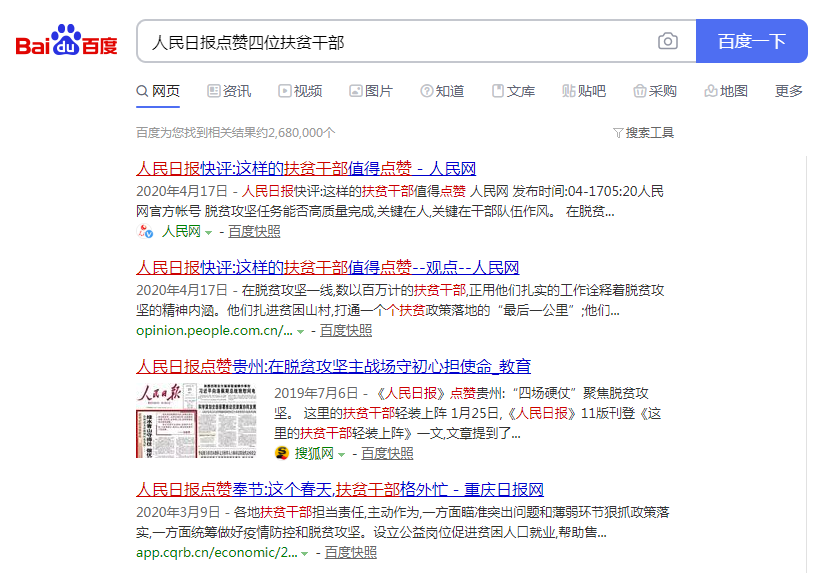Click the 知道 tab question icon
The image size is (815, 573).
427,91
